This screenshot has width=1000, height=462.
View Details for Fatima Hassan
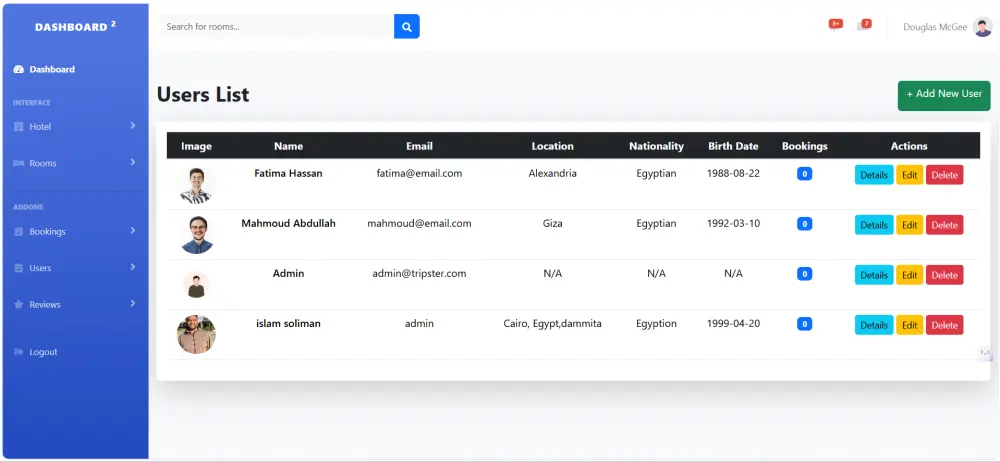[874, 175]
